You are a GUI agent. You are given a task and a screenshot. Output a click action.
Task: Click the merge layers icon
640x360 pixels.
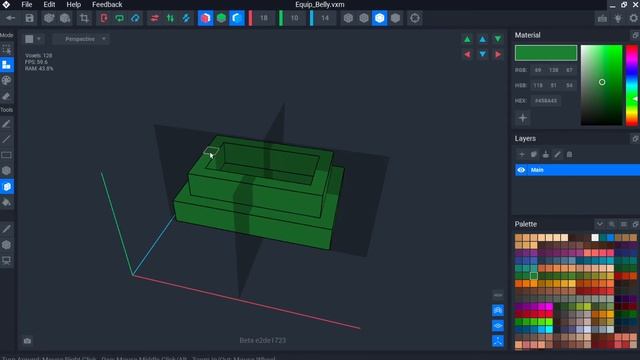[x=546, y=154]
